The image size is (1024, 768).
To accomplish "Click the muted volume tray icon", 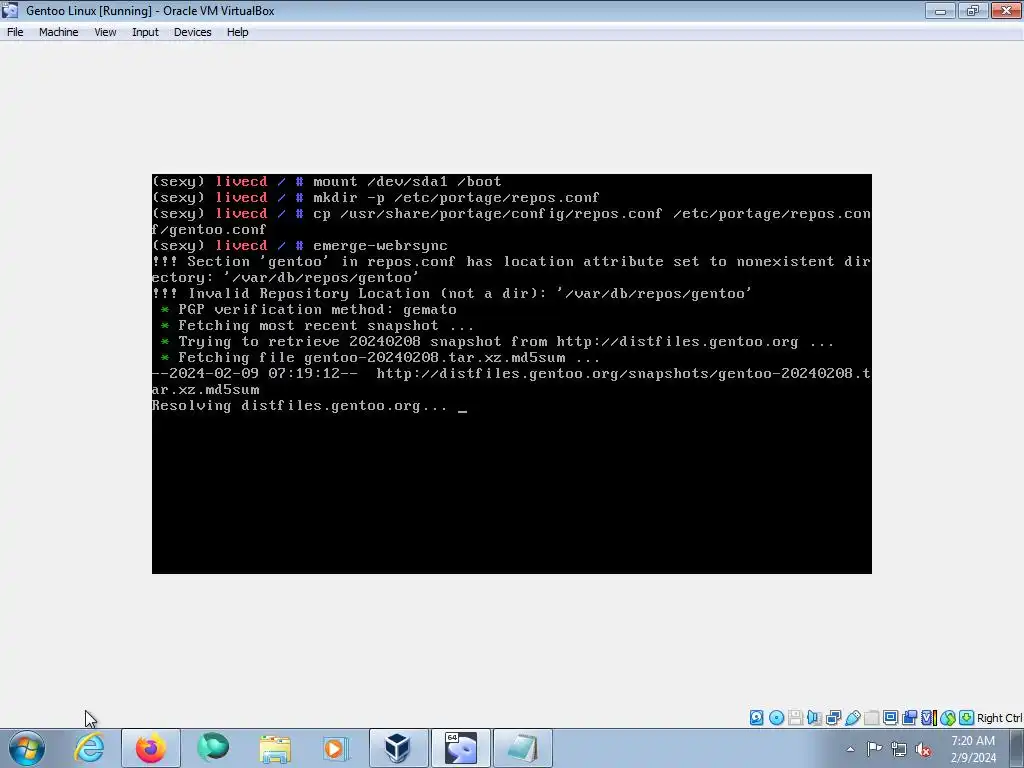I will (923, 749).
